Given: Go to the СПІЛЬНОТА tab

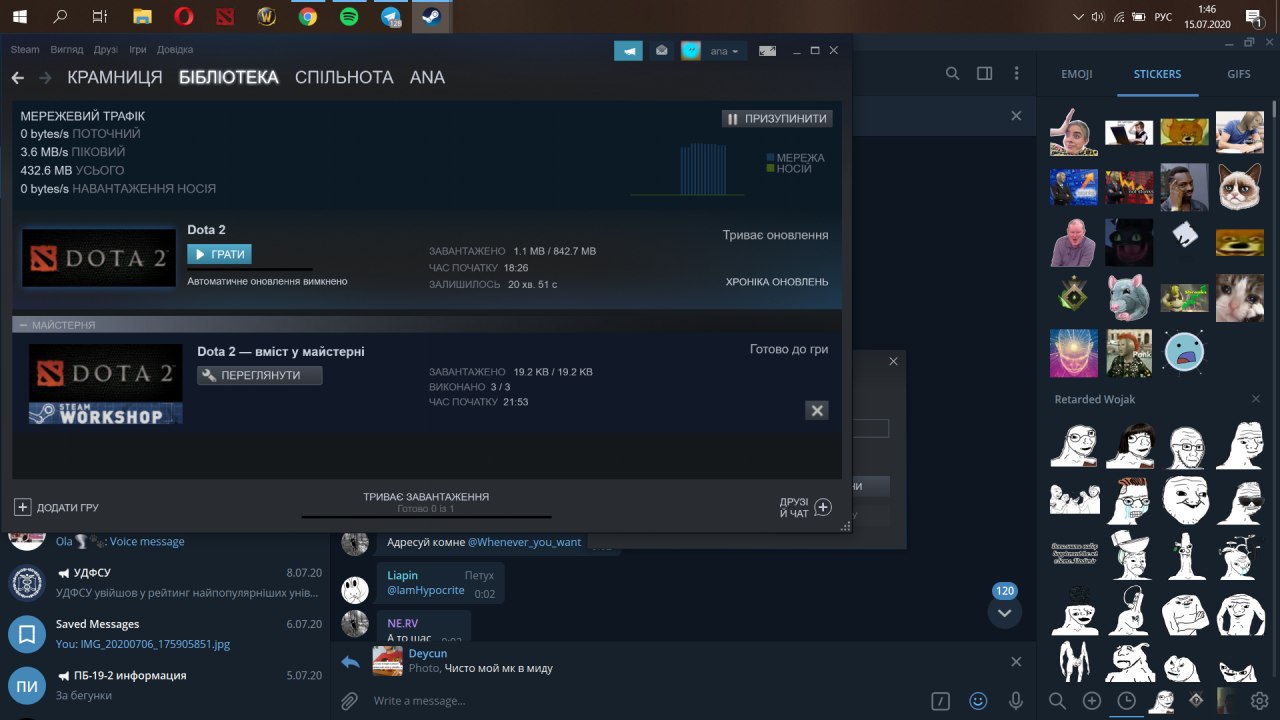Looking at the screenshot, I should 344,78.
